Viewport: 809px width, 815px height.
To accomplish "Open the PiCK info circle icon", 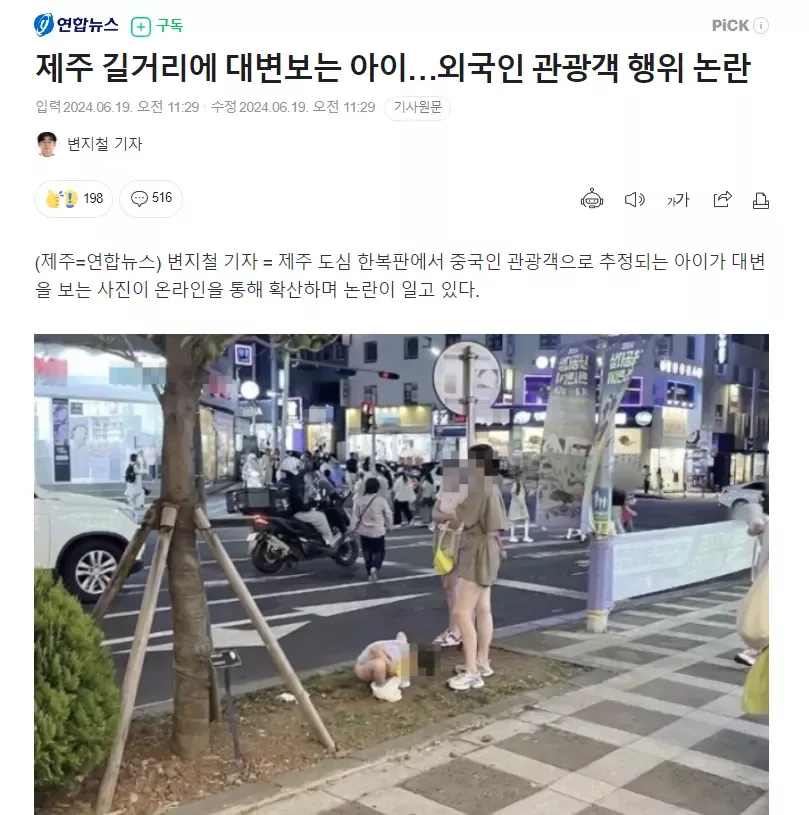I will pos(761,25).
